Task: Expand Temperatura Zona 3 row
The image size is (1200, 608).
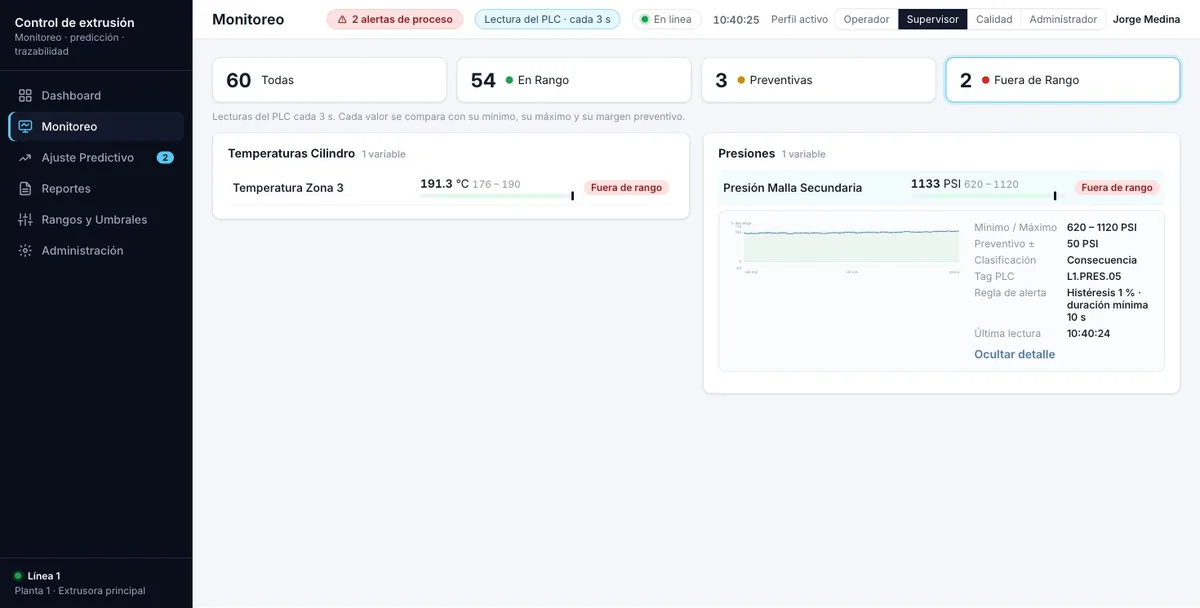Action: [x=451, y=188]
